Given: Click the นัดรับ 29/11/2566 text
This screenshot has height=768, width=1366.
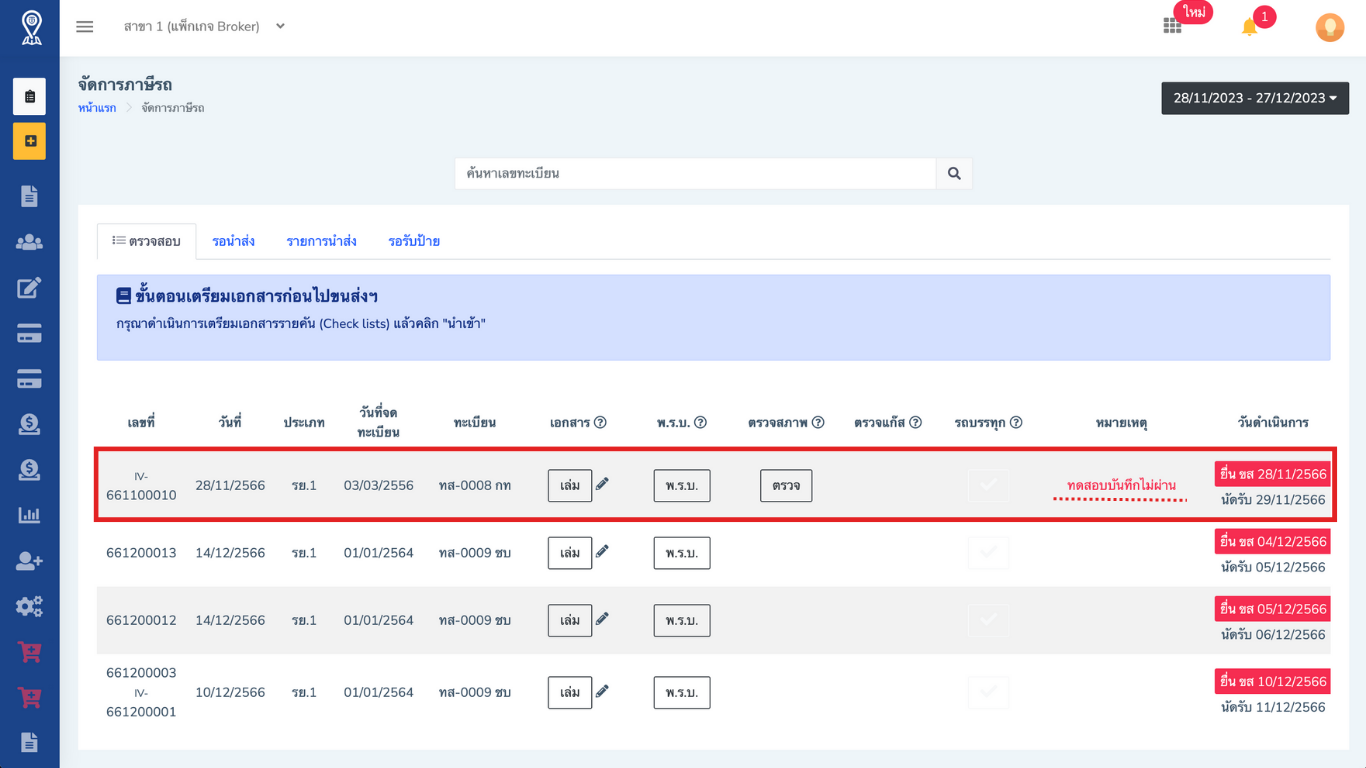Looking at the screenshot, I should [1273, 500].
